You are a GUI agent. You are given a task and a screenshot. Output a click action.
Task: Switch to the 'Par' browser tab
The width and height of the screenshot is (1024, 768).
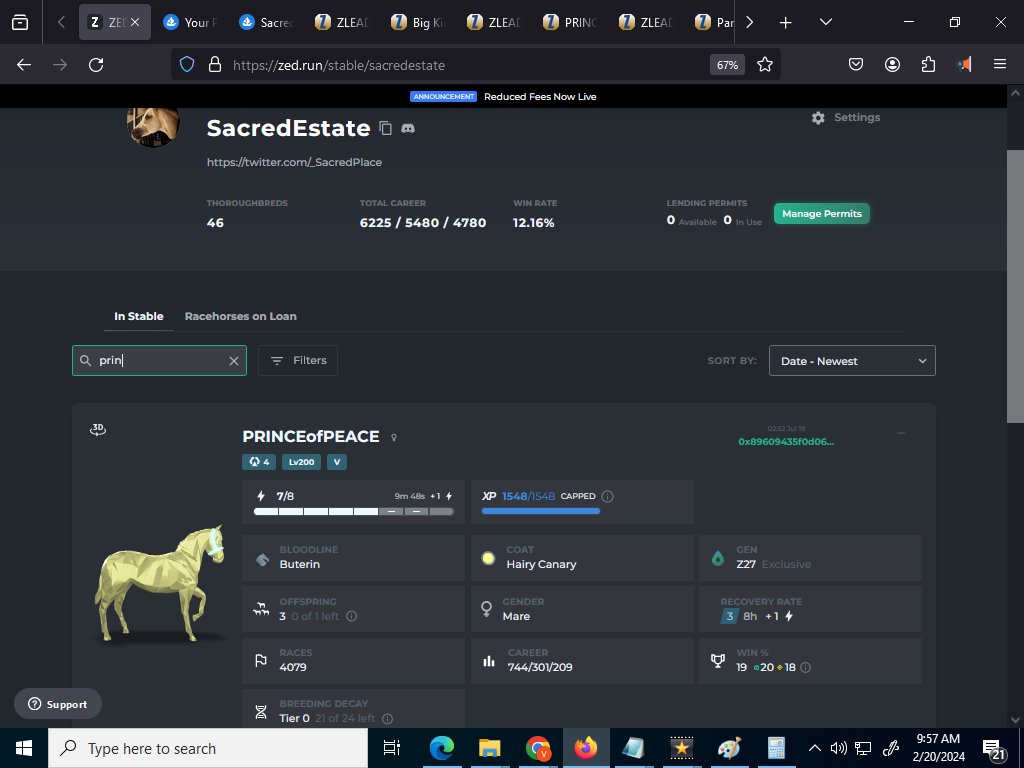tap(716, 23)
